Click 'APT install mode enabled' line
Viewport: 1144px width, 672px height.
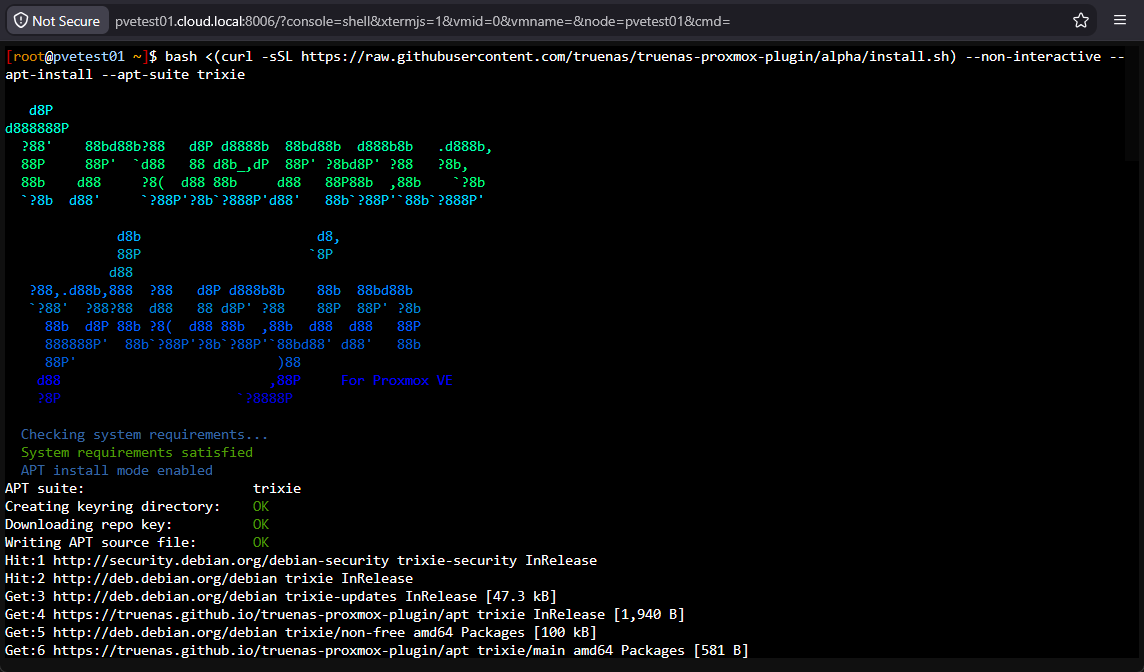(x=117, y=471)
